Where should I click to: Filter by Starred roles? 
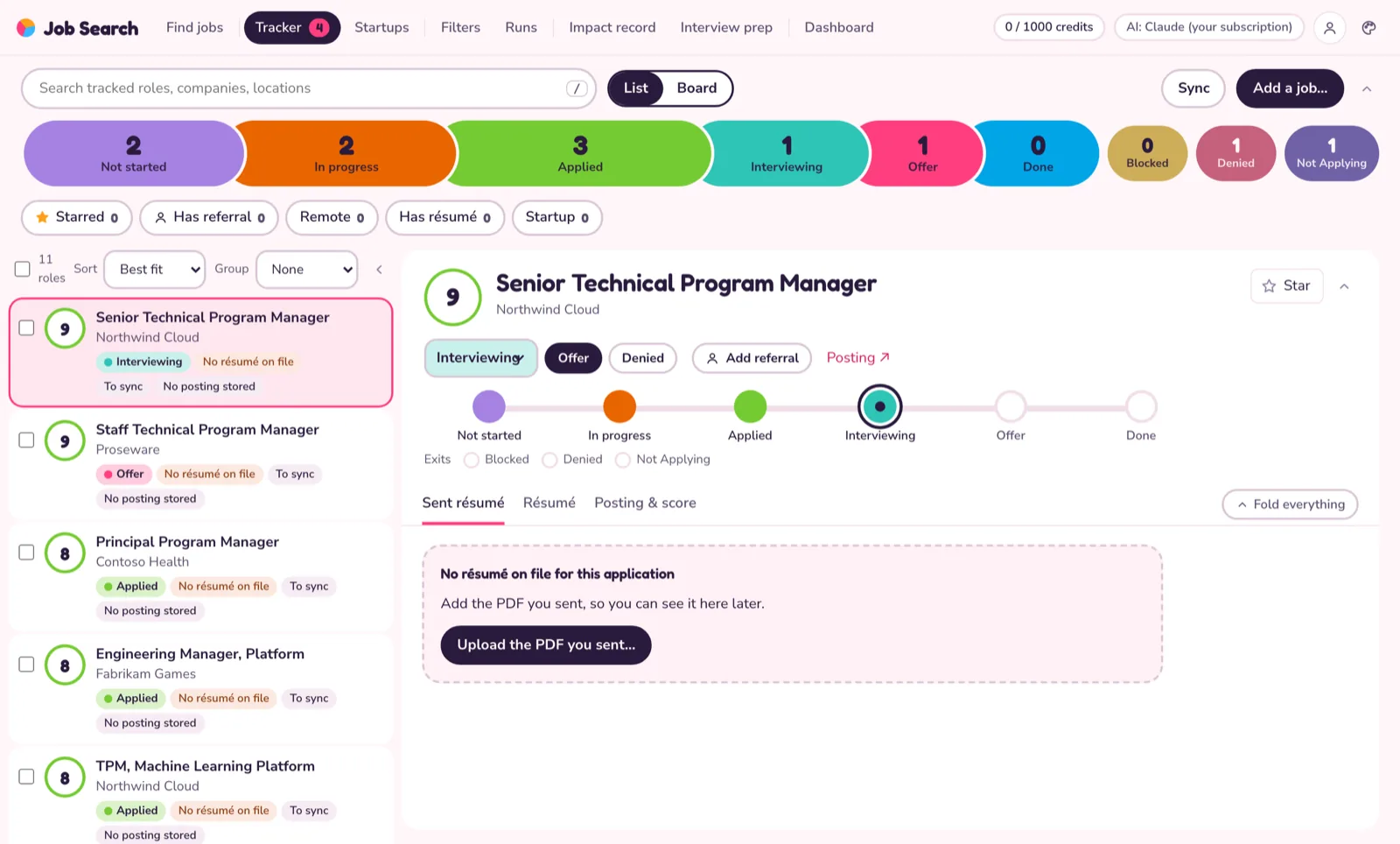(x=77, y=217)
